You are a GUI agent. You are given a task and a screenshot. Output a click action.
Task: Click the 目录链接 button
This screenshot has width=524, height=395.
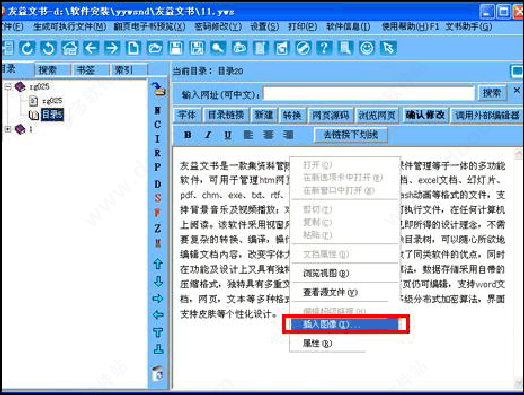(x=226, y=116)
